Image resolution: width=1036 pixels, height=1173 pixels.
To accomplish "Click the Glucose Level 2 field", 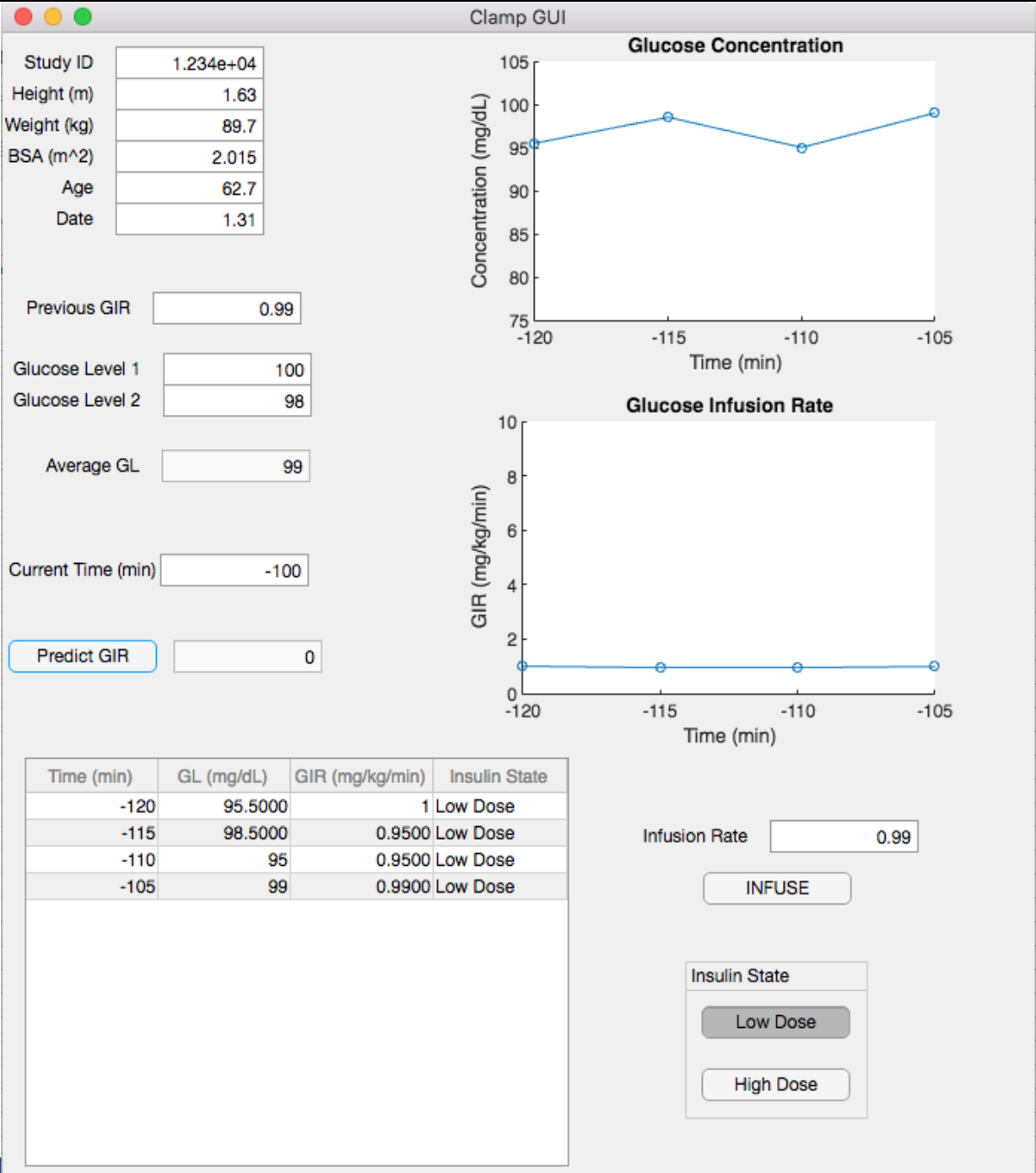I will (237, 401).
